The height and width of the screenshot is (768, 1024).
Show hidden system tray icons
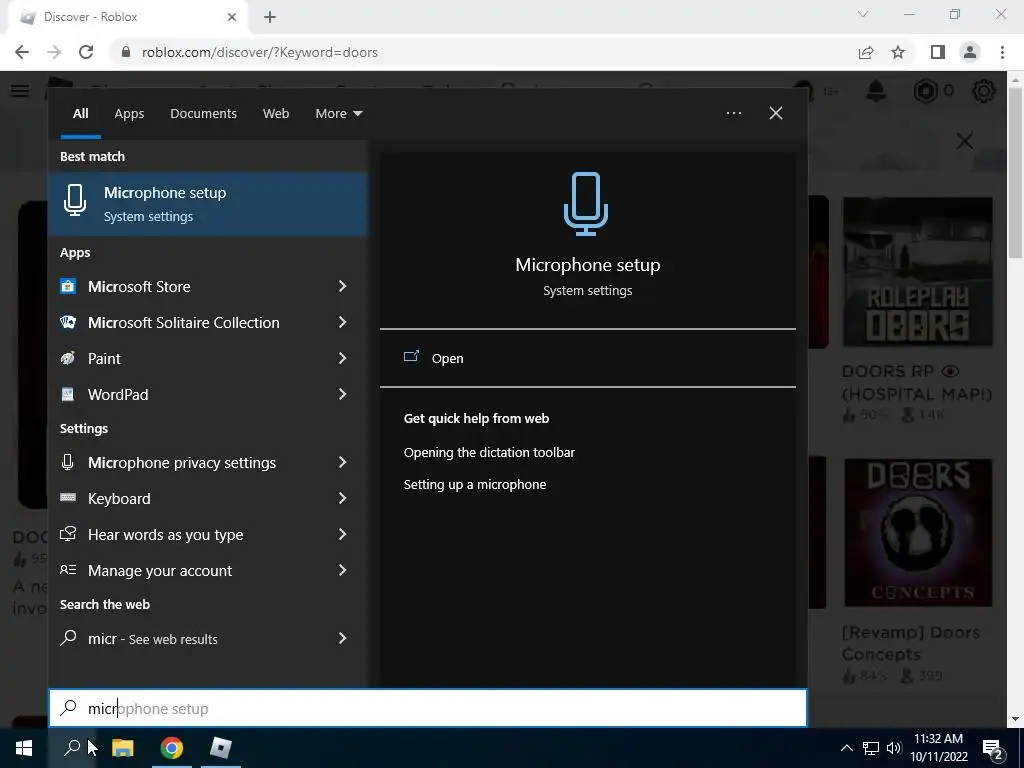(846, 748)
